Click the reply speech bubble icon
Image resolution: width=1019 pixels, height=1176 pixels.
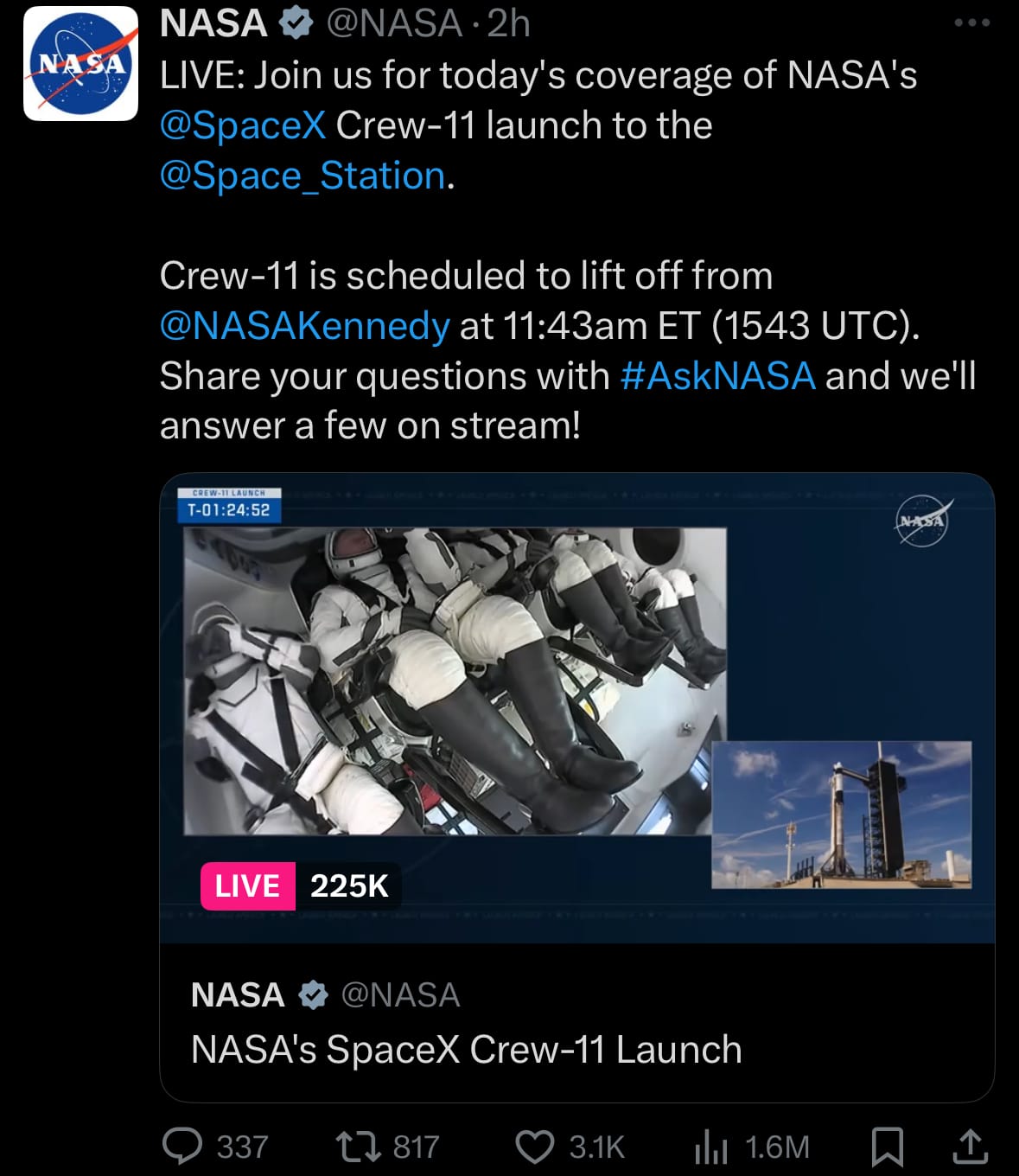coord(182,1147)
